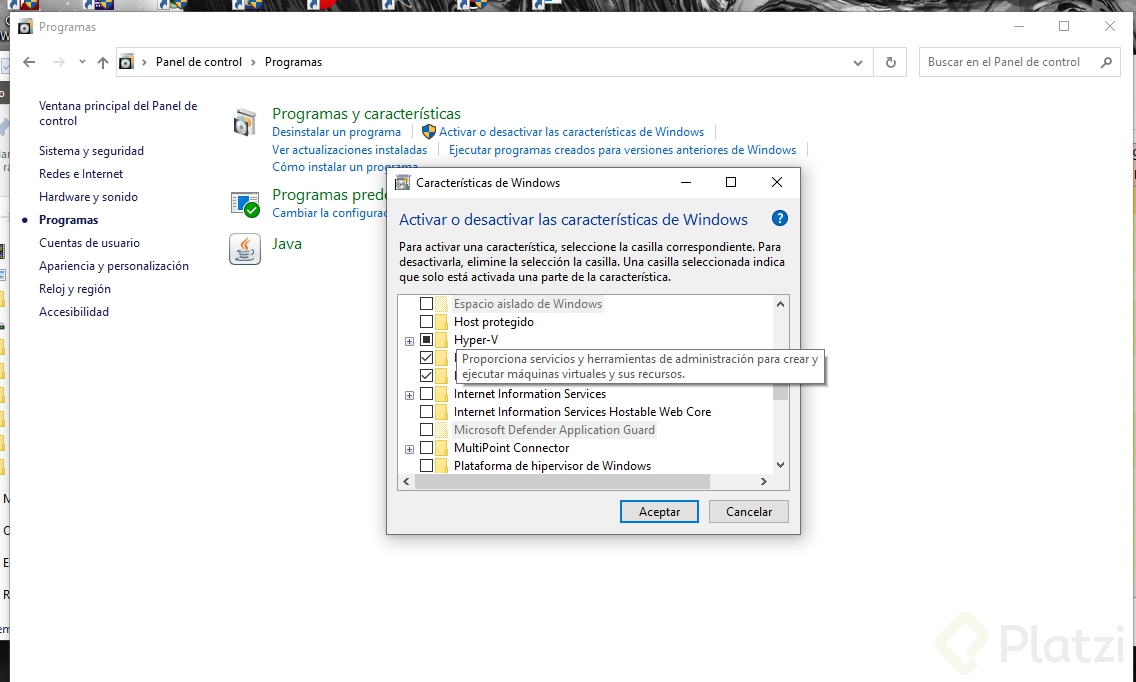Screen dimensions: 1136x682
Task: Check the Internet Information Services checkbox
Action: pos(426,394)
